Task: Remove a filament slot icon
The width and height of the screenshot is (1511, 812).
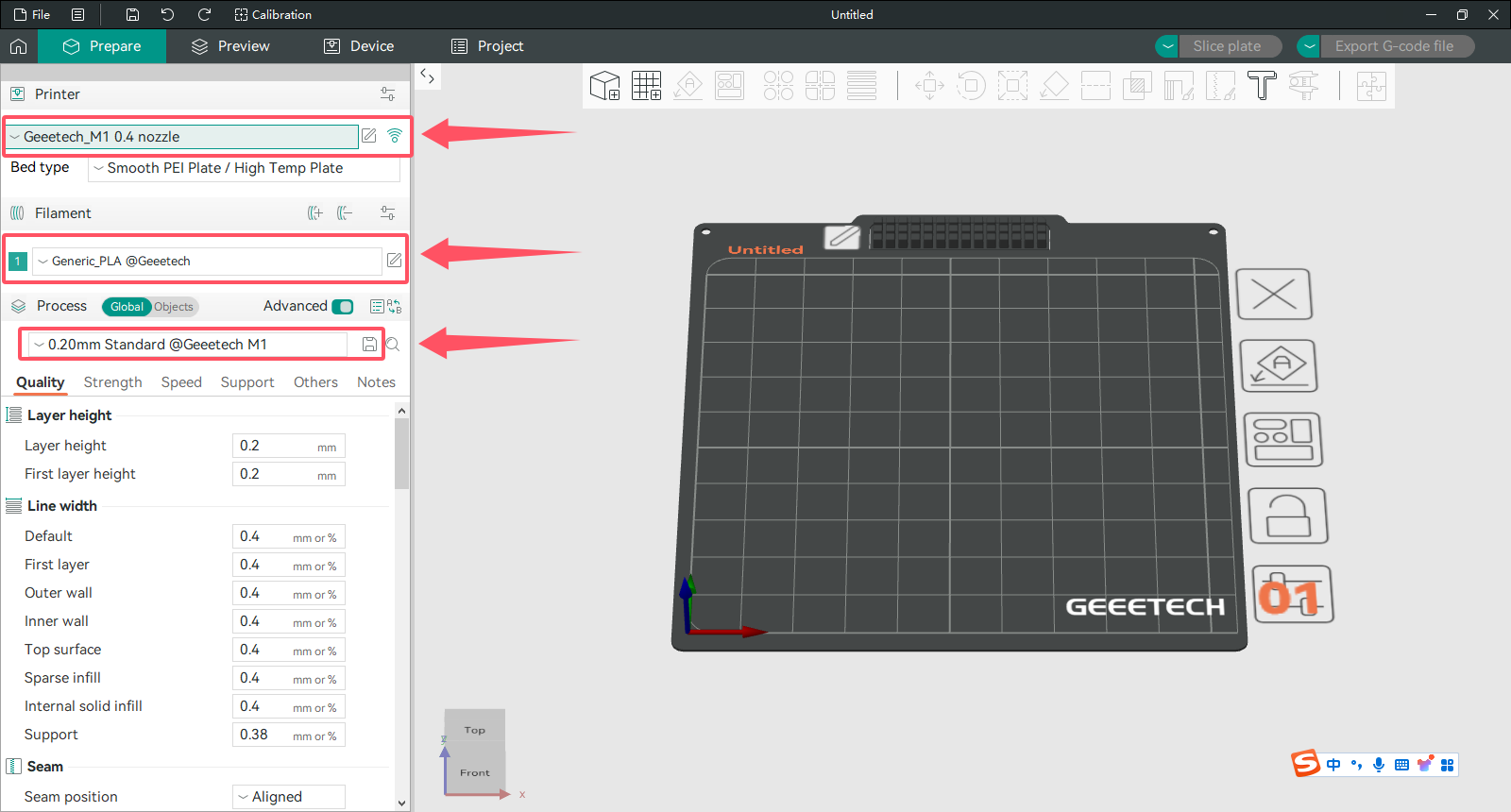Action: coord(345,213)
